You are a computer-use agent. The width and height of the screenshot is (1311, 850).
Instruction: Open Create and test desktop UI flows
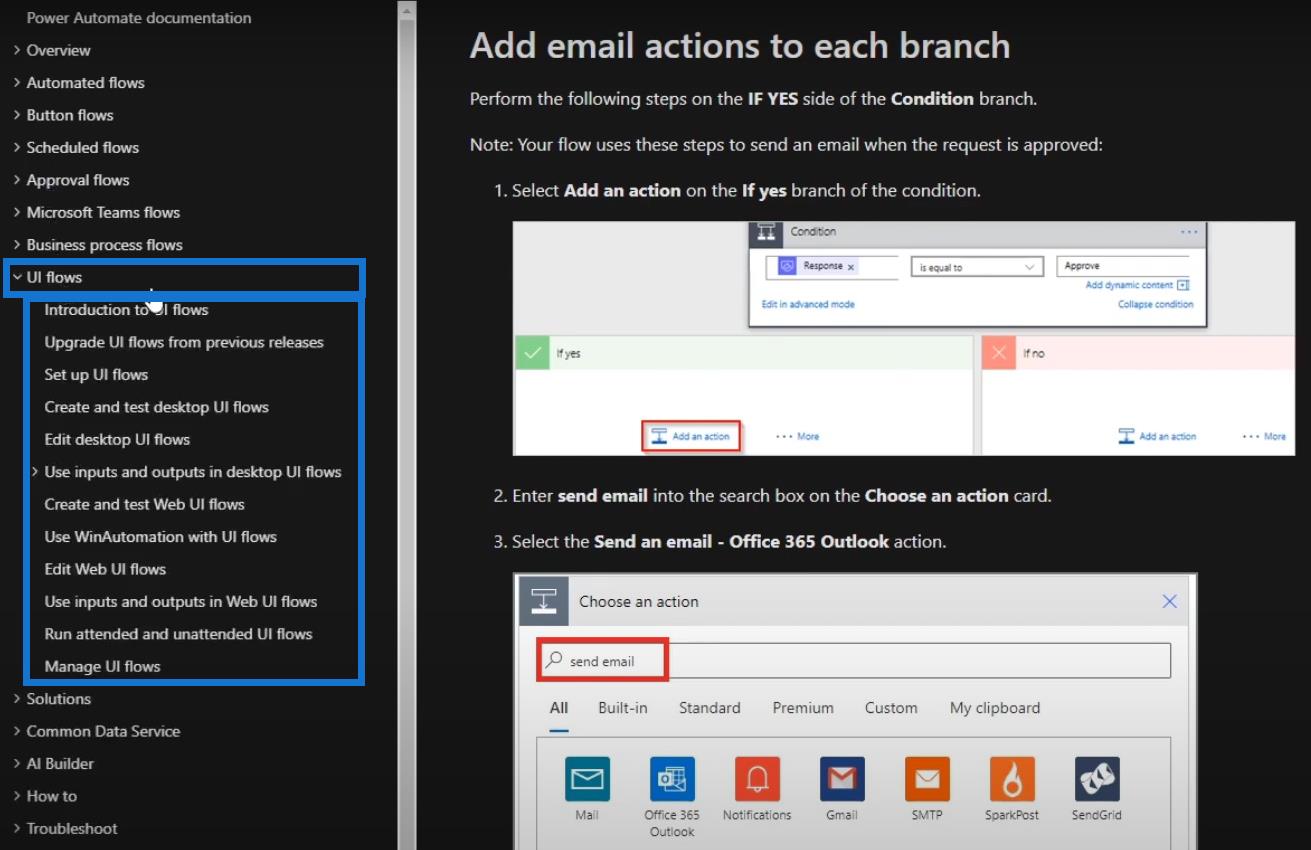point(156,407)
